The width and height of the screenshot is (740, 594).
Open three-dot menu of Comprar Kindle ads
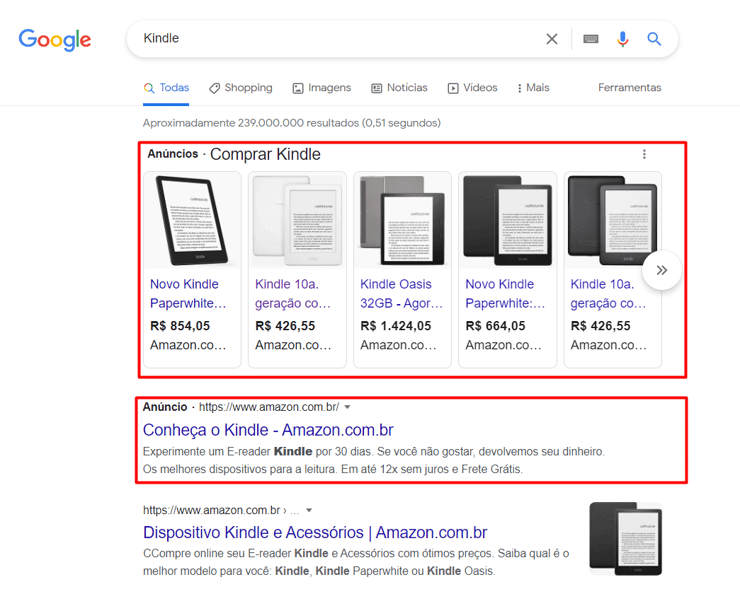coord(644,154)
